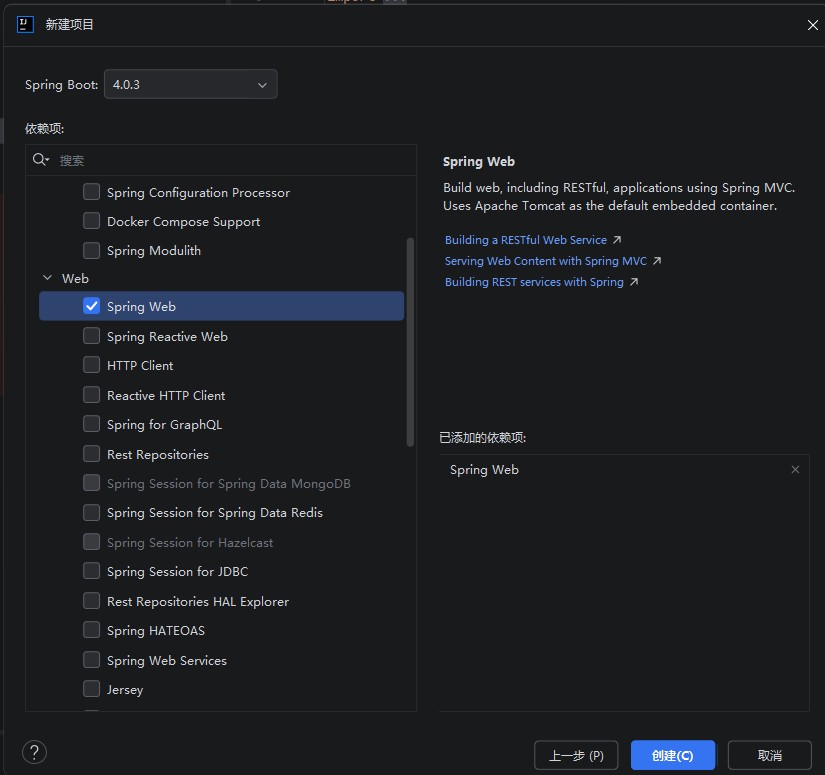825x775 pixels.
Task: Select the Spring HATEOAS label text
Action: coord(156,630)
